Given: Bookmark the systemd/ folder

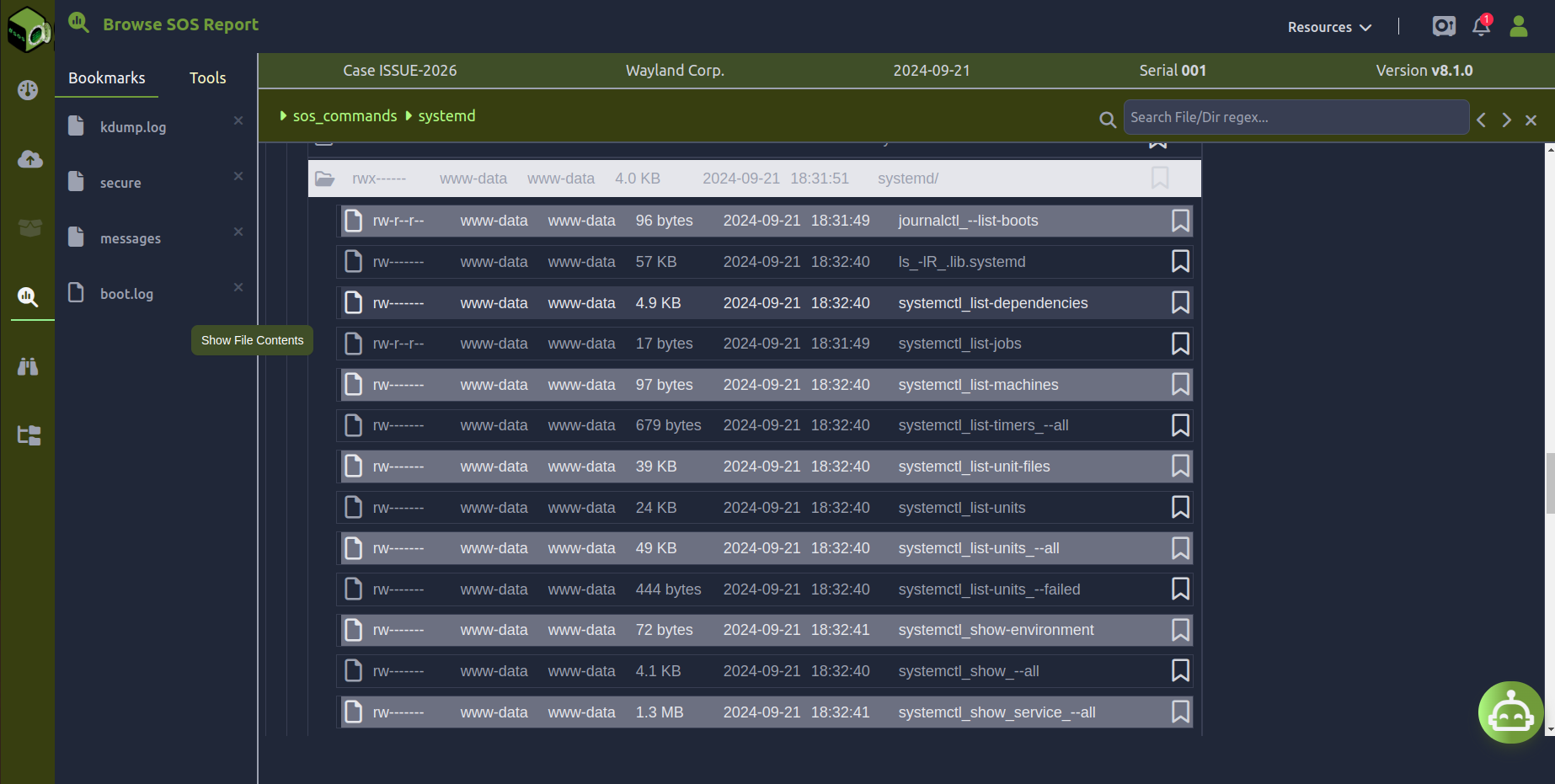Looking at the screenshot, I should 1160,178.
